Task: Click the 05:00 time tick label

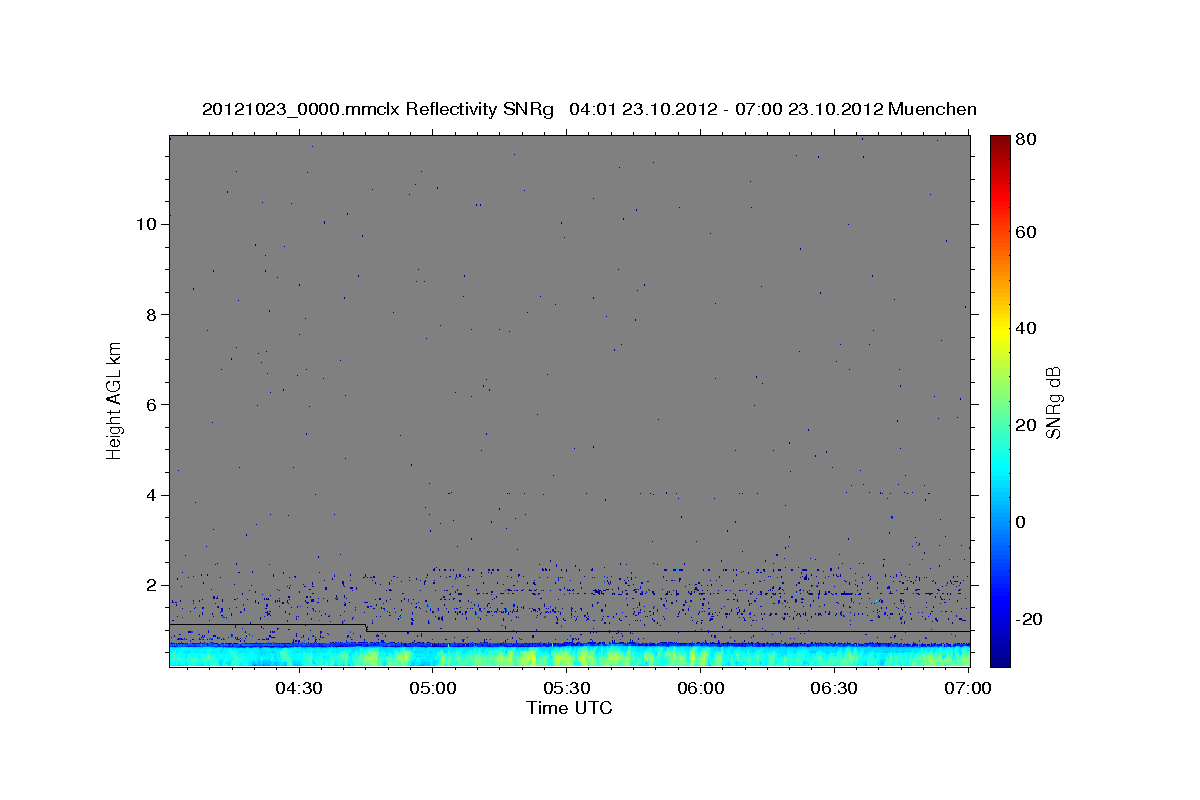Action: tap(433, 688)
